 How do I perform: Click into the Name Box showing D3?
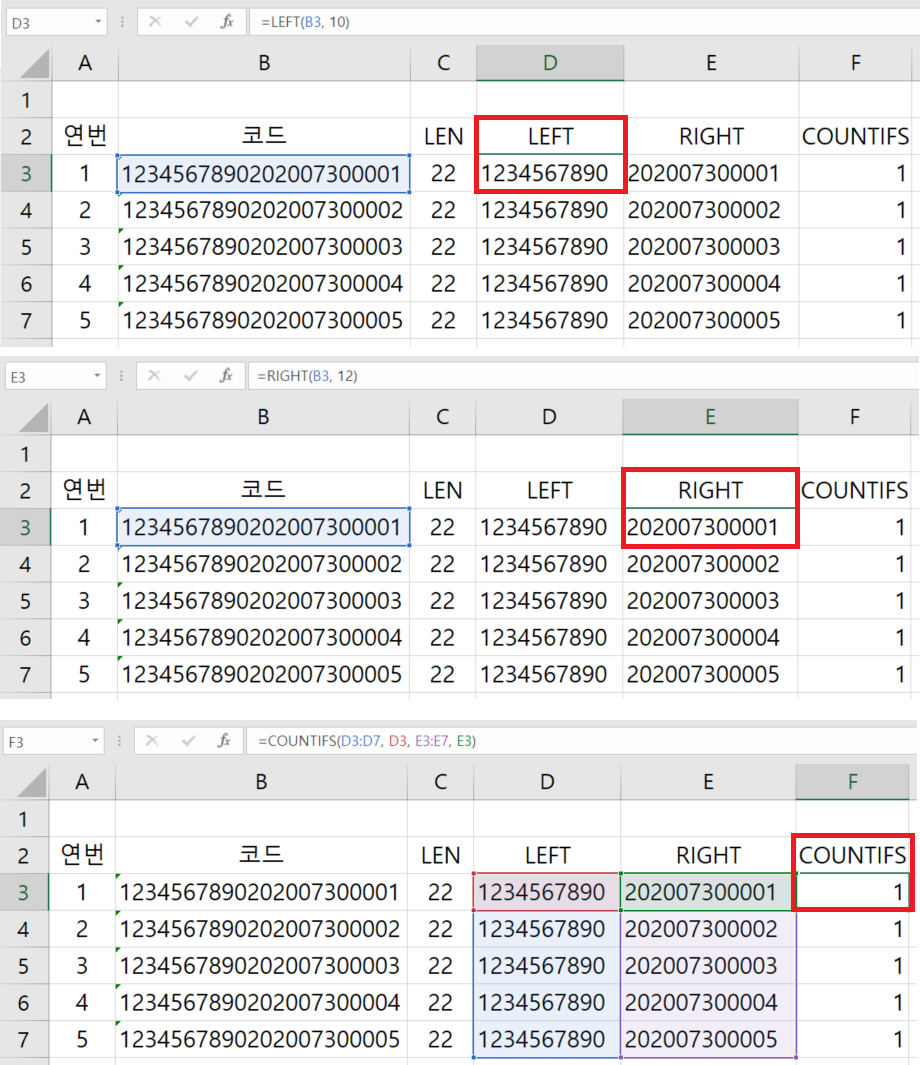pyautogui.click(x=49, y=22)
